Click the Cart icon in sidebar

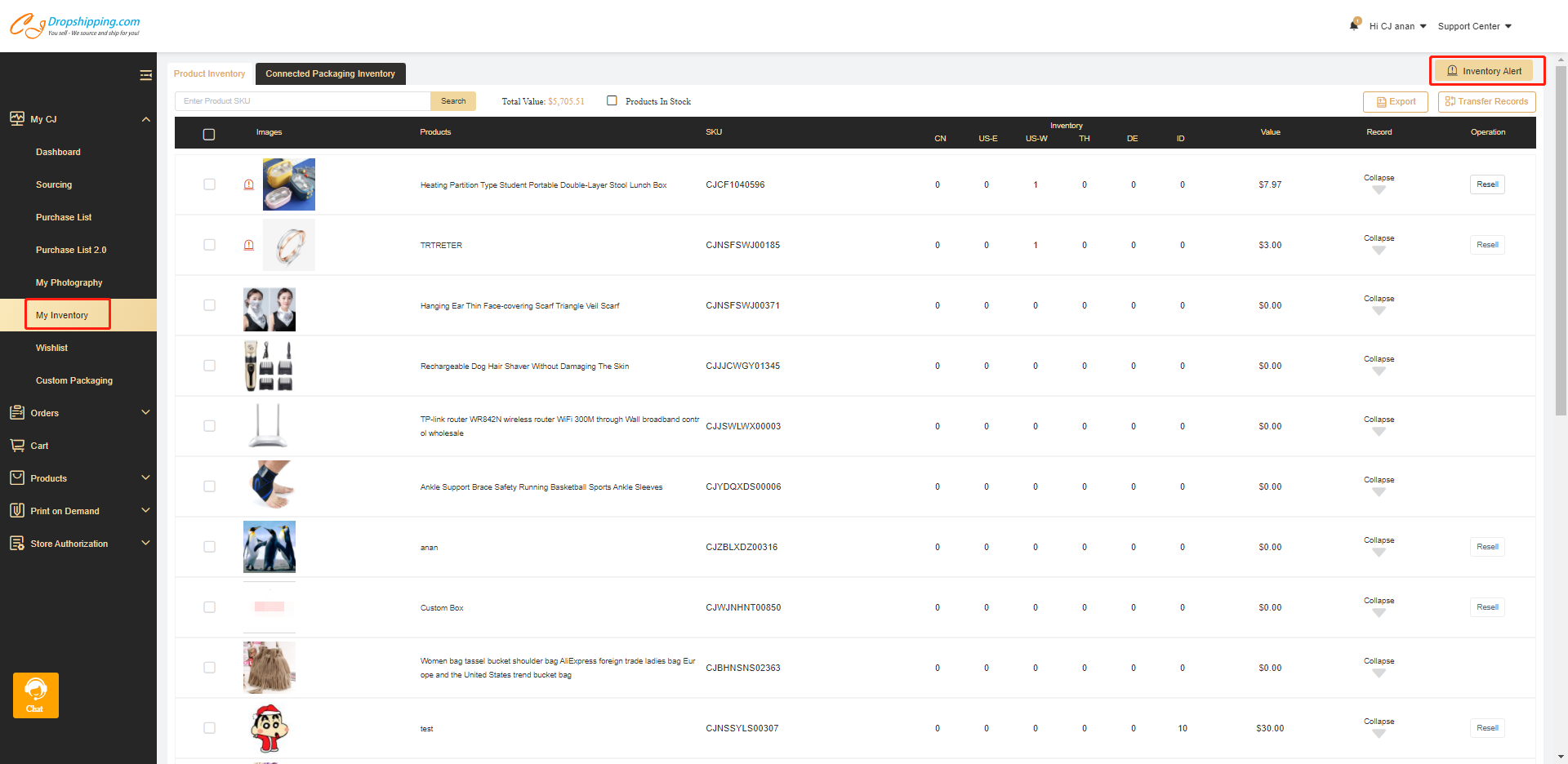point(17,446)
